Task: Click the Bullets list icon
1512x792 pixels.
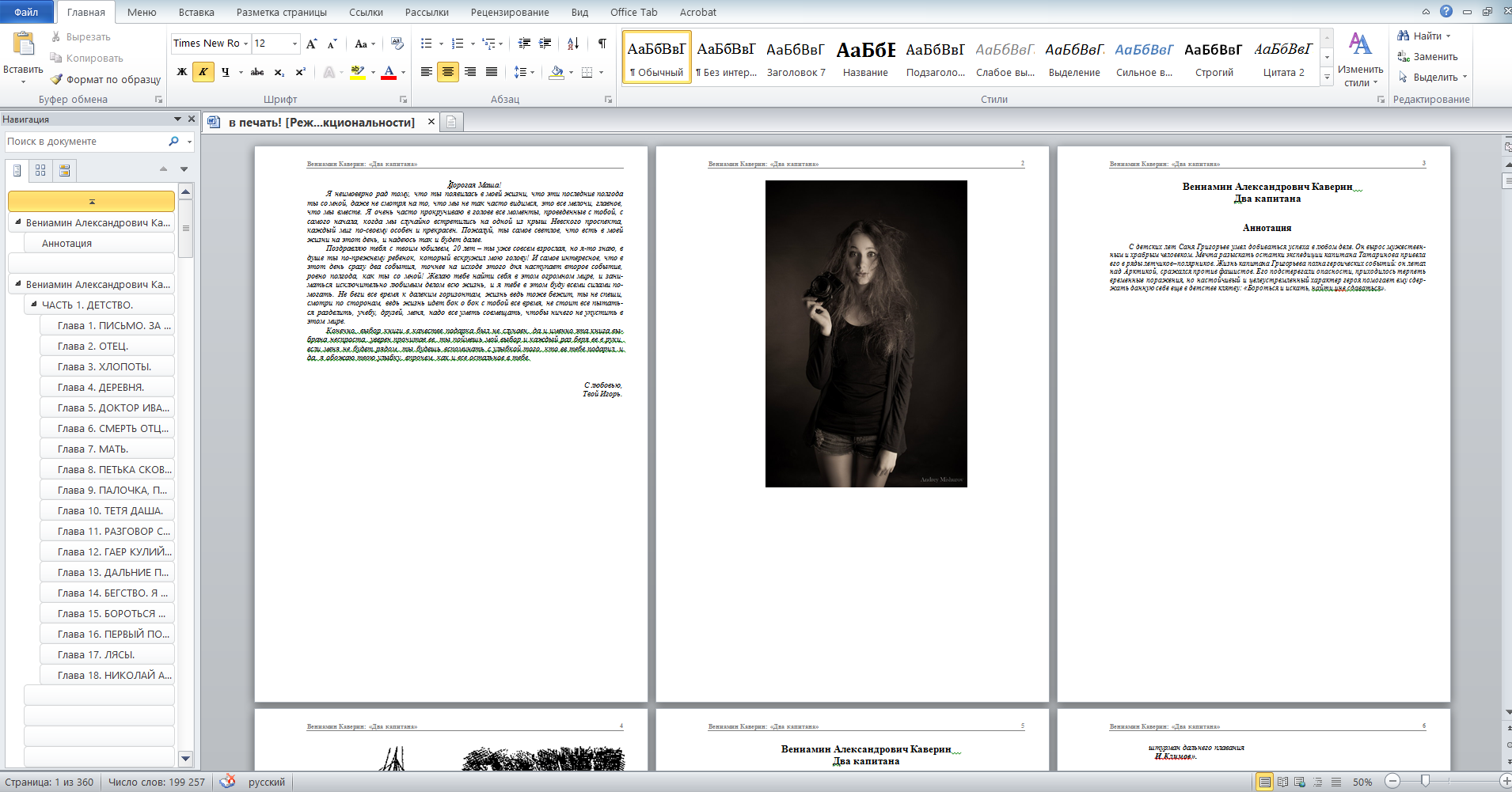Action: click(426, 44)
